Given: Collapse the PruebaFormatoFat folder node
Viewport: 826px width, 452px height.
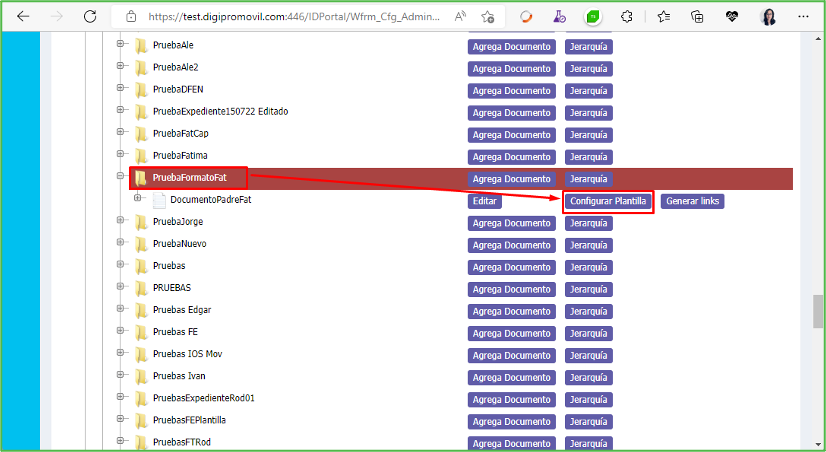Looking at the screenshot, I should [122, 178].
